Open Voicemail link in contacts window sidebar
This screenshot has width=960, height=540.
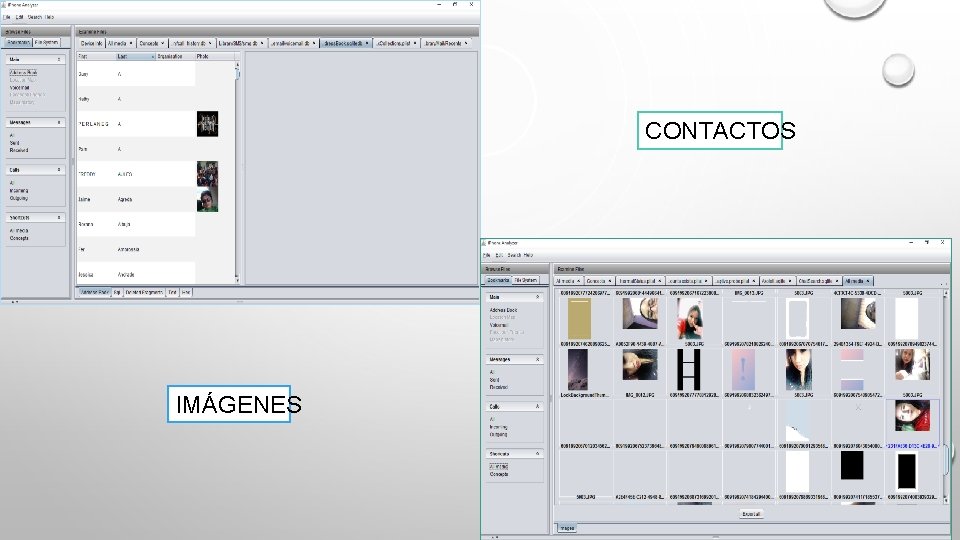(x=20, y=88)
